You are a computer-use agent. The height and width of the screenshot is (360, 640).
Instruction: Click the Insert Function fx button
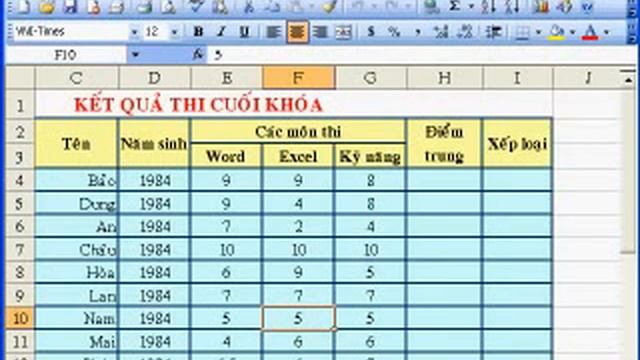(198, 54)
